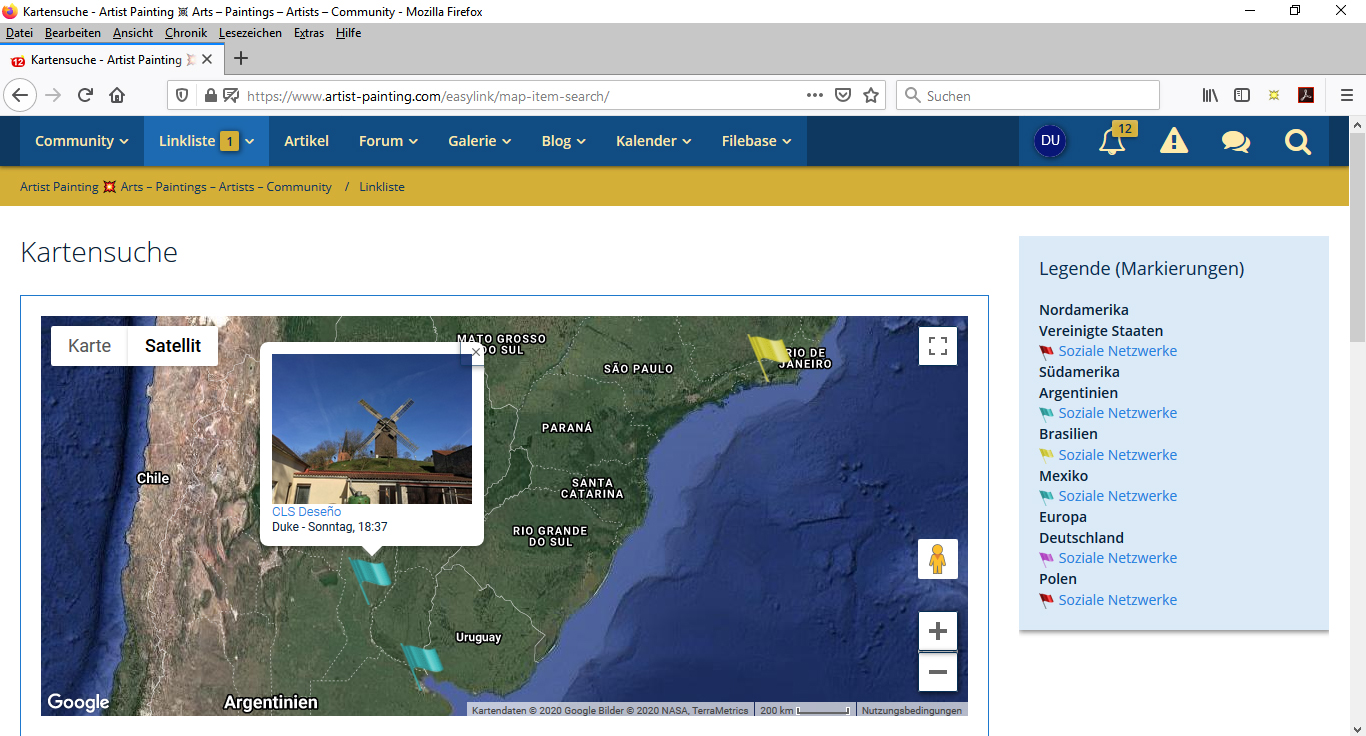Close the CLS Deseño info popup
1366x736 pixels.
coord(476,352)
